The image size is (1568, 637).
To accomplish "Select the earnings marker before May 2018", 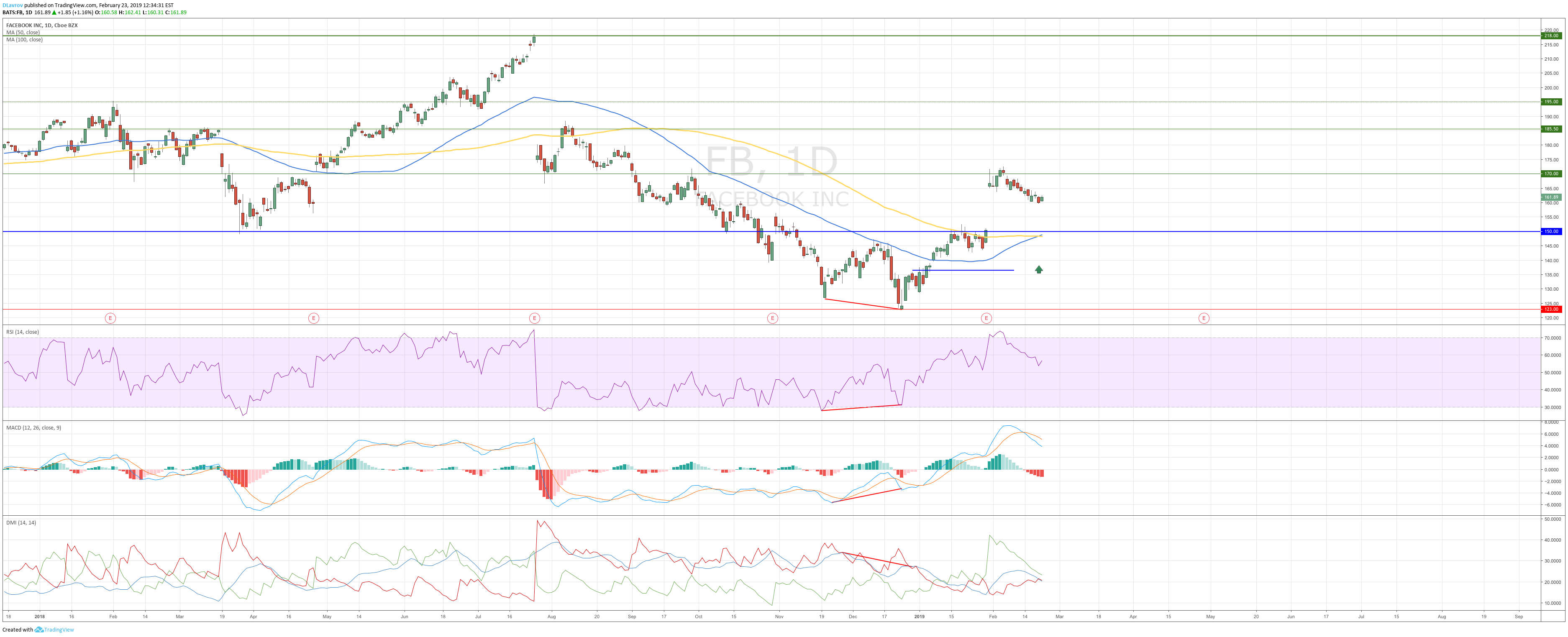I will point(313,318).
